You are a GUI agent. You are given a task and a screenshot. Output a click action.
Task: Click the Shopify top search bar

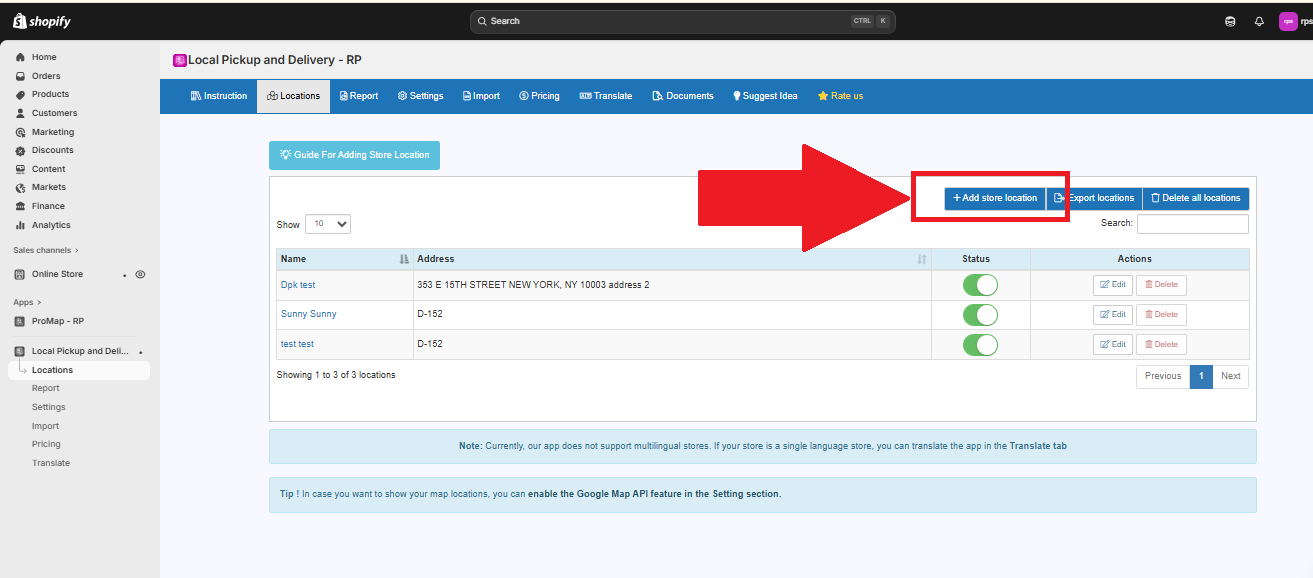pyautogui.click(x=683, y=21)
